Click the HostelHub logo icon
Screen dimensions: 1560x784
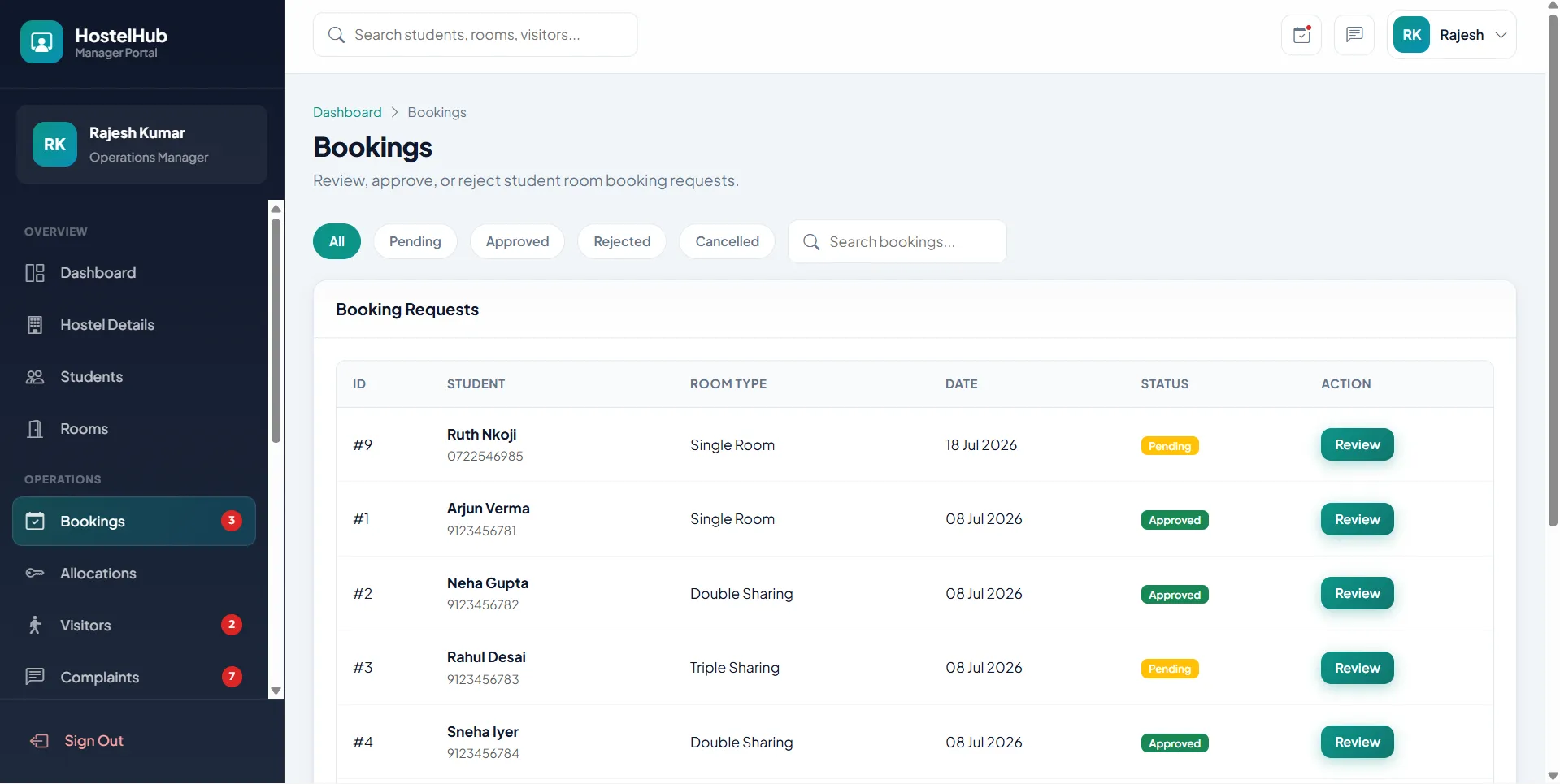pyautogui.click(x=41, y=41)
